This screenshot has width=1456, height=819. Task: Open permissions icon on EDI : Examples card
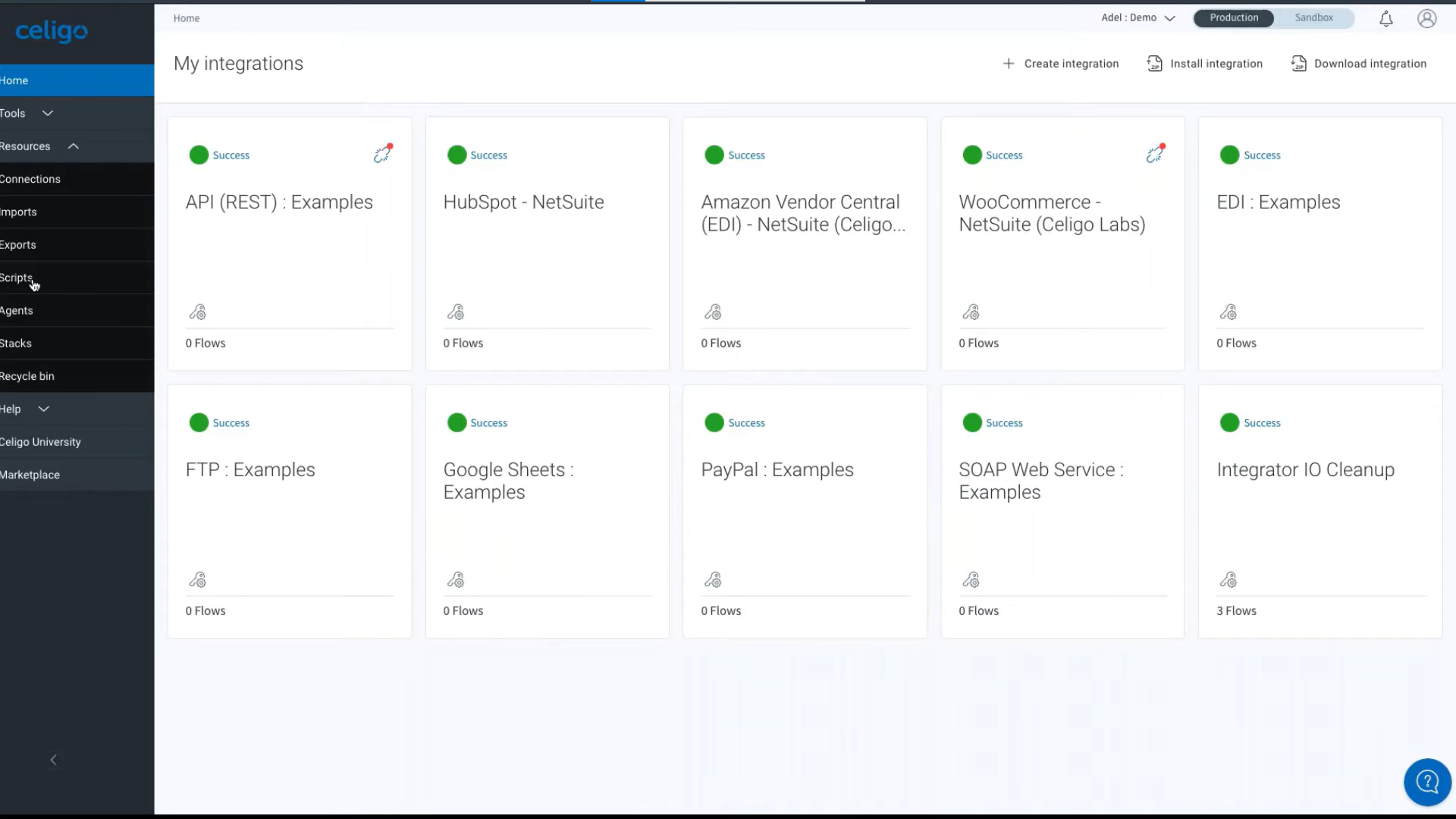point(1228,312)
